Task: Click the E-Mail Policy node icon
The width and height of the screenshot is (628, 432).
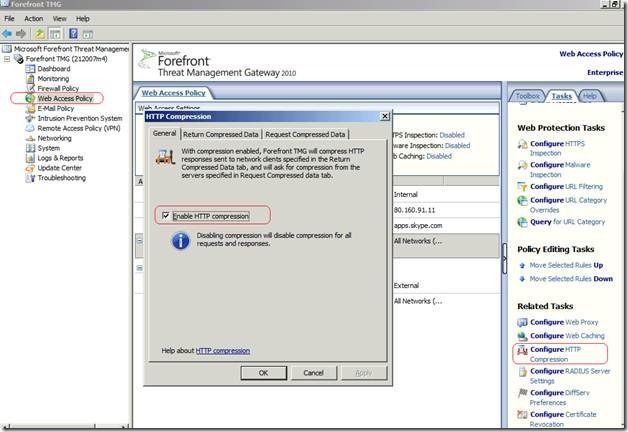Action: [30, 109]
